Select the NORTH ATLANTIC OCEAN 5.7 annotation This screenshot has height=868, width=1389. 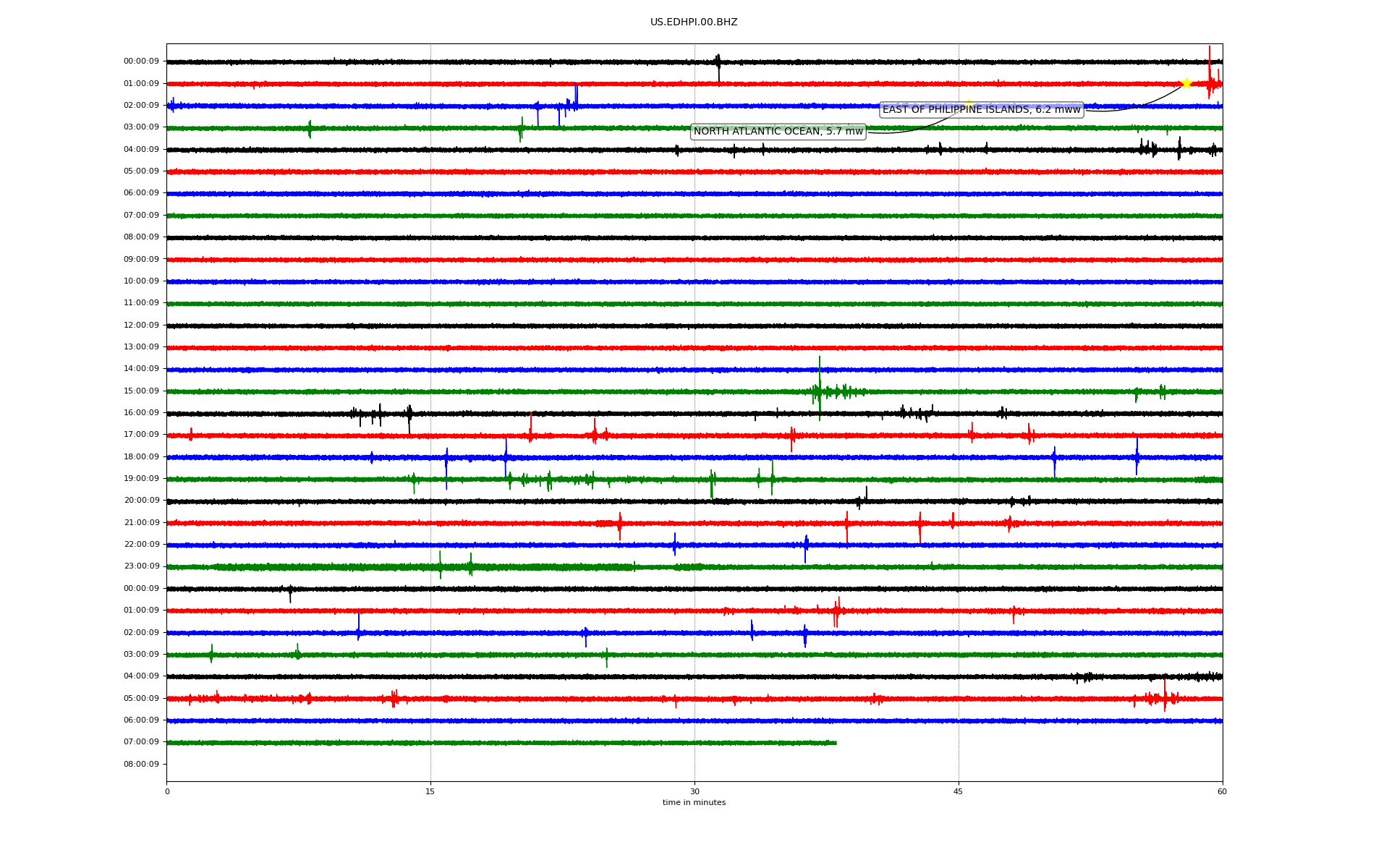[778, 132]
